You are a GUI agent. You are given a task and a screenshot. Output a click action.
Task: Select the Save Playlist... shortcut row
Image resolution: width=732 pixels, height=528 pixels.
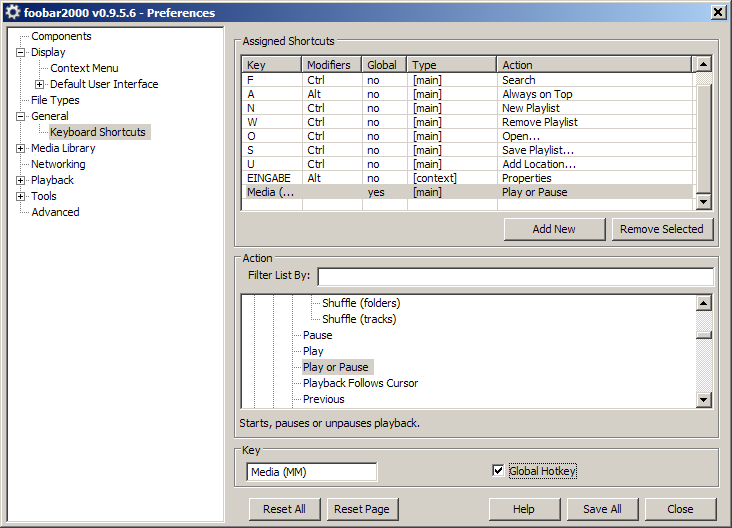(468, 150)
